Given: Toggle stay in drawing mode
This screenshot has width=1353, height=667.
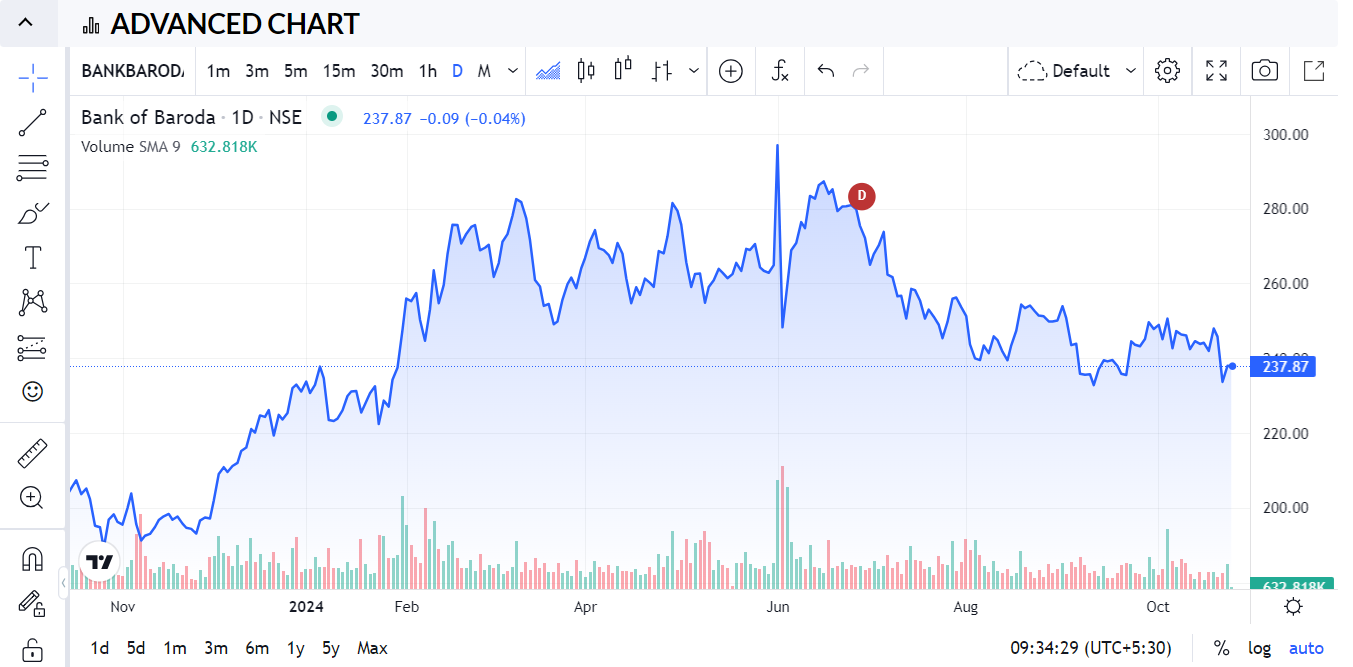Looking at the screenshot, I should [x=32, y=604].
